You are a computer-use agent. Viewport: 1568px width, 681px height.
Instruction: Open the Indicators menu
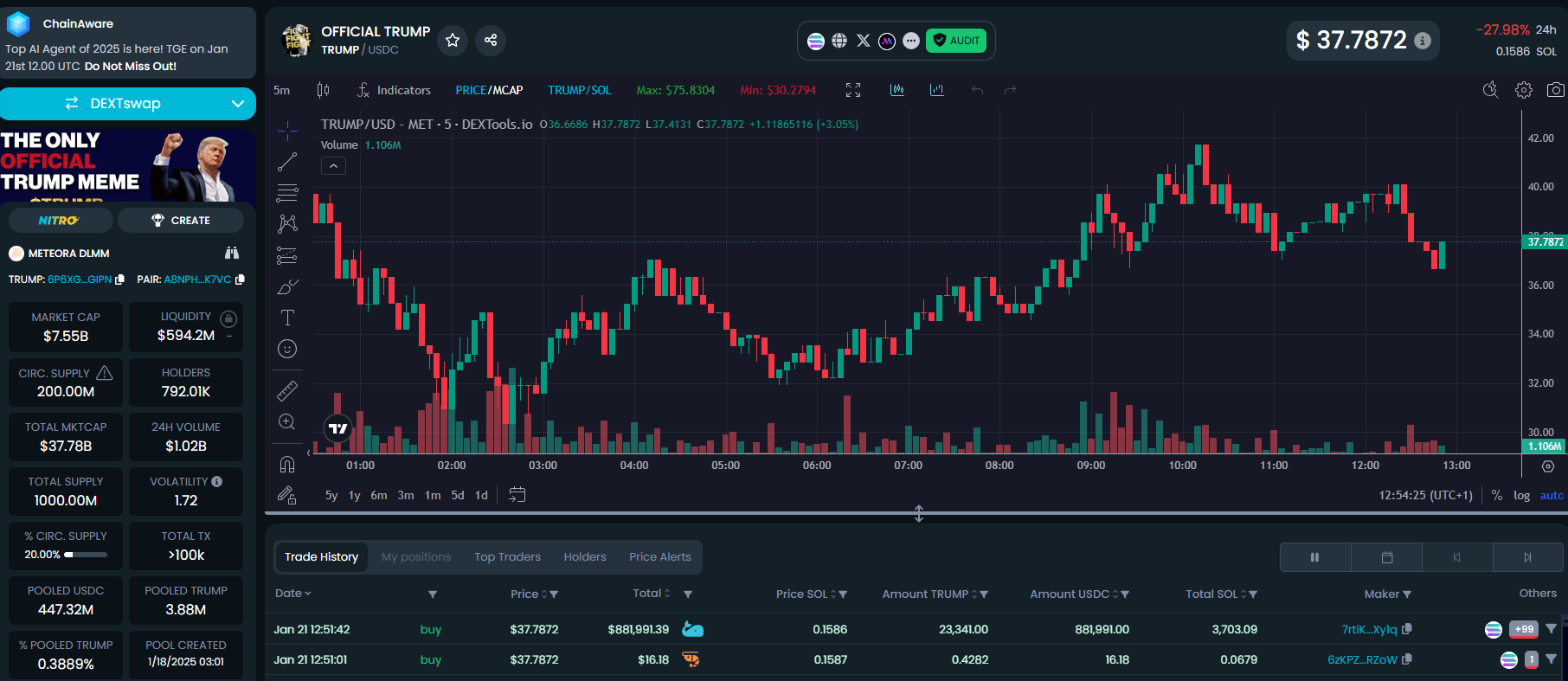[395, 90]
